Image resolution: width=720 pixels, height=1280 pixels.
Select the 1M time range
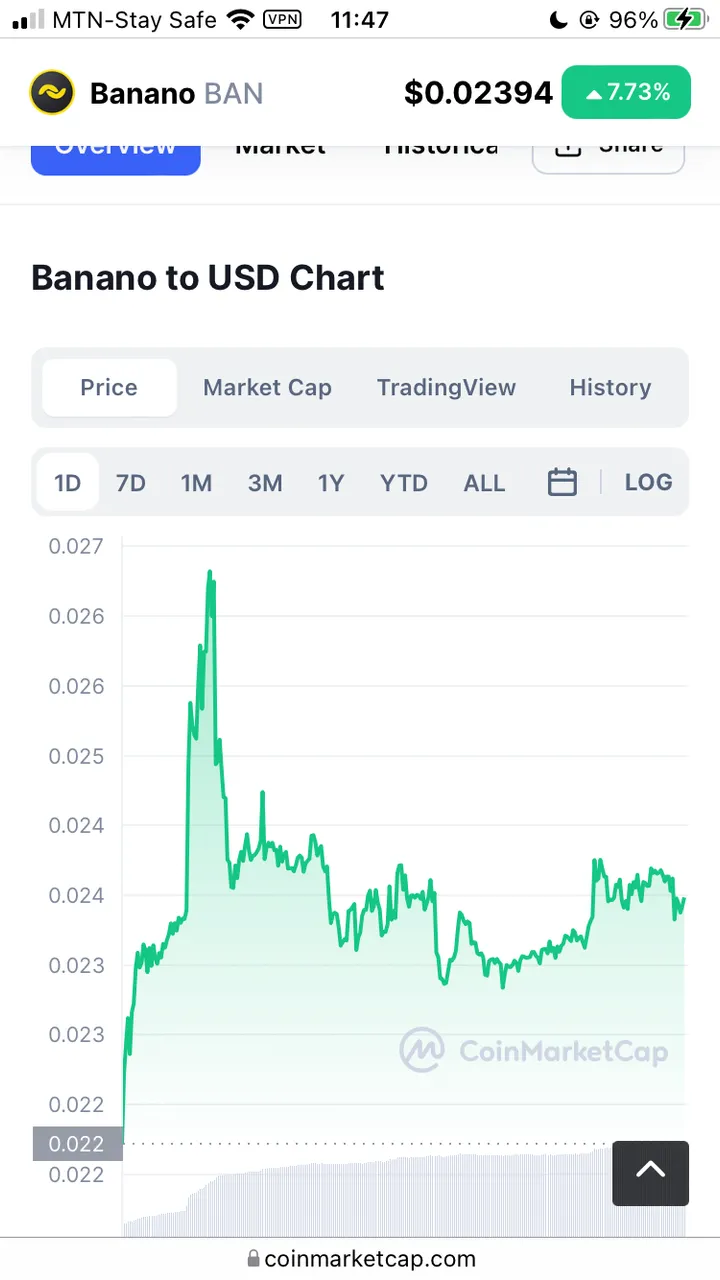[x=196, y=483]
